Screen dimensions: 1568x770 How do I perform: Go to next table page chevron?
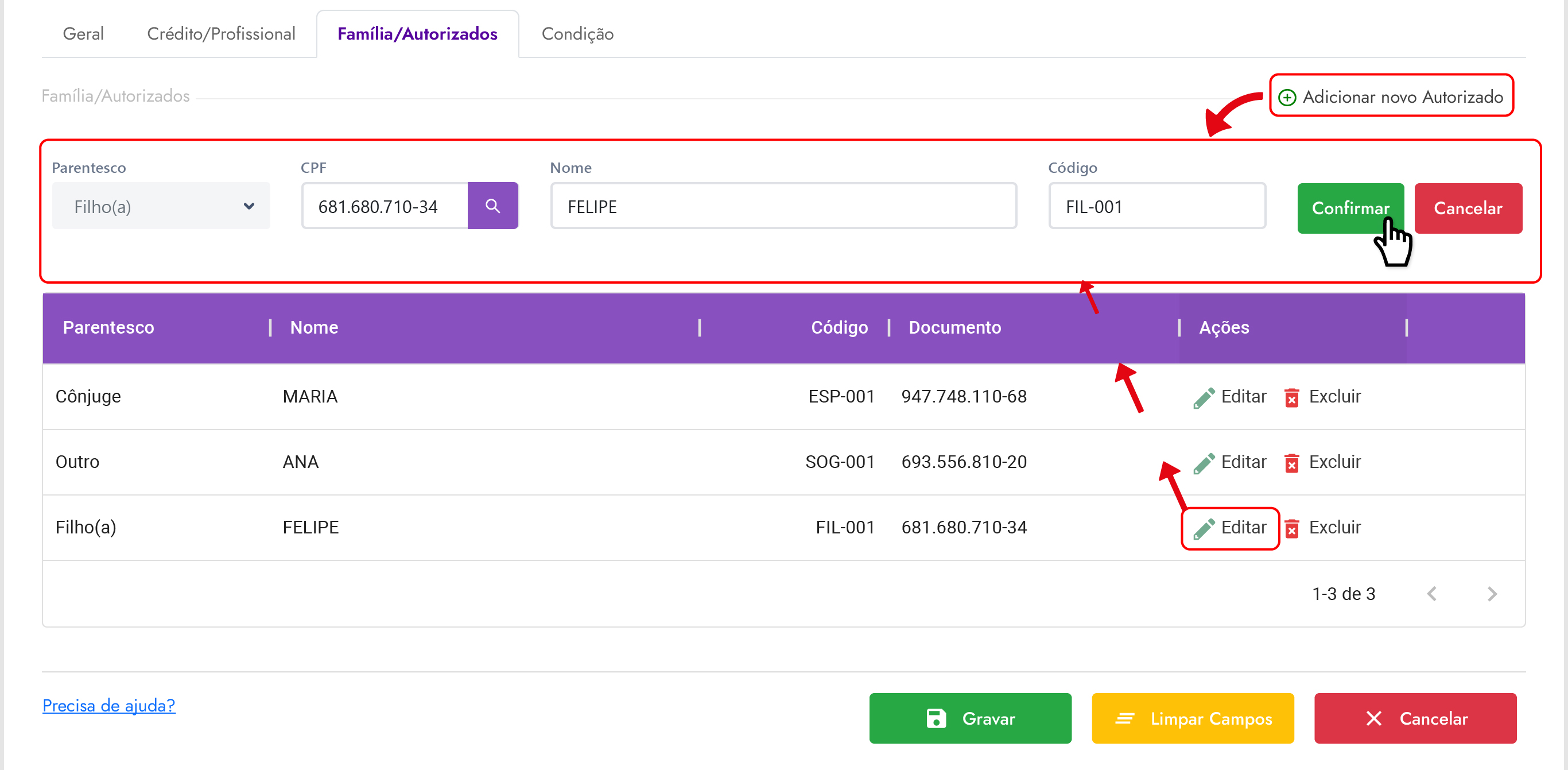coord(1492,594)
